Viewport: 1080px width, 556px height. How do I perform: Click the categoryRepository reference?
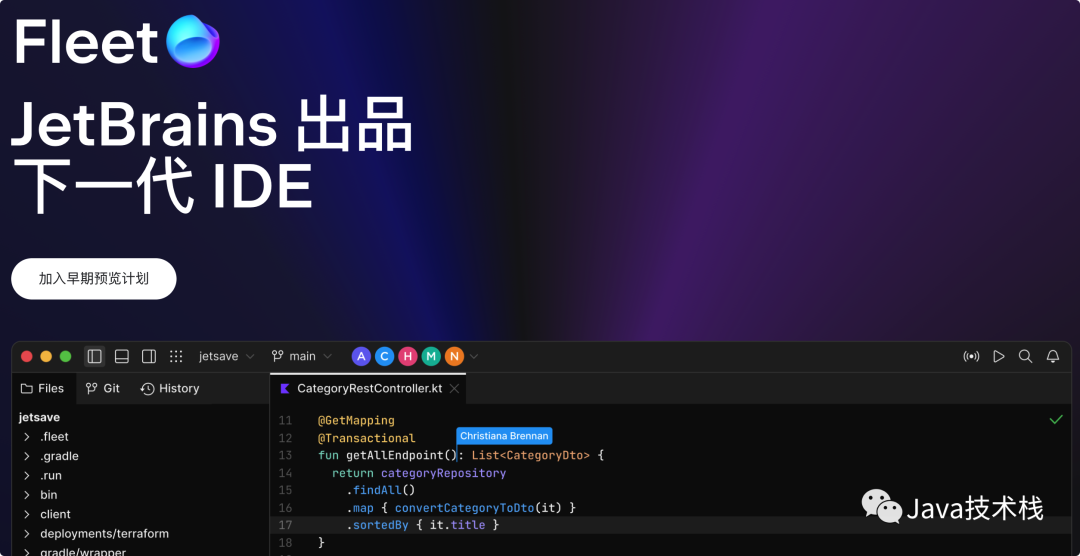point(444,473)
